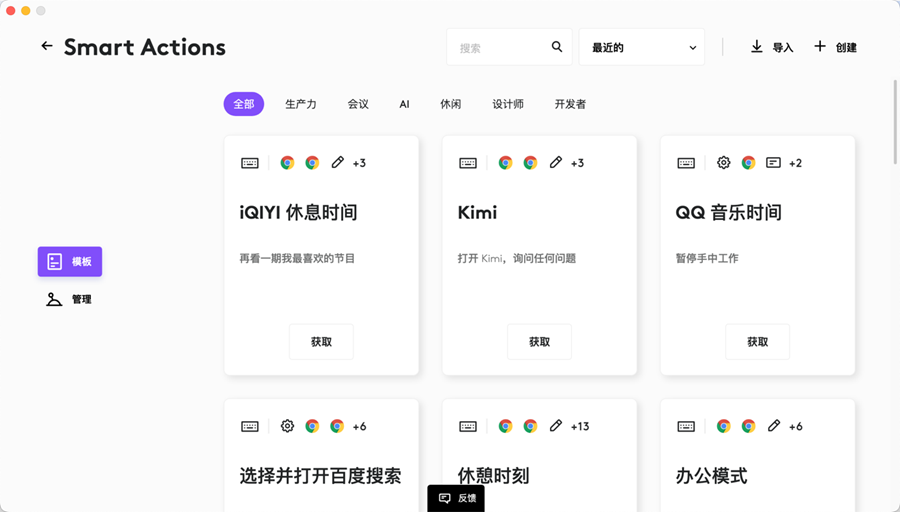Image resolution: width=900 pixels, height=512 pixels.
Task: Select the 生产力 category tab
Action: tap(301, 104)
